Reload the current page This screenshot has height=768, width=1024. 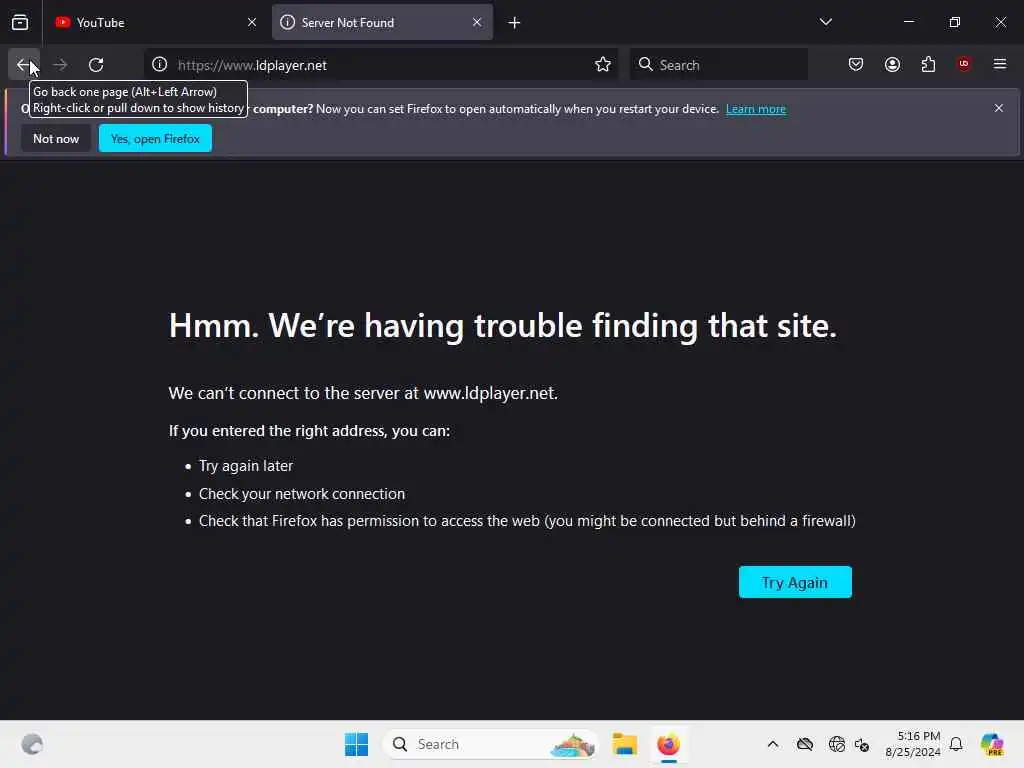(x=96, y=65)
